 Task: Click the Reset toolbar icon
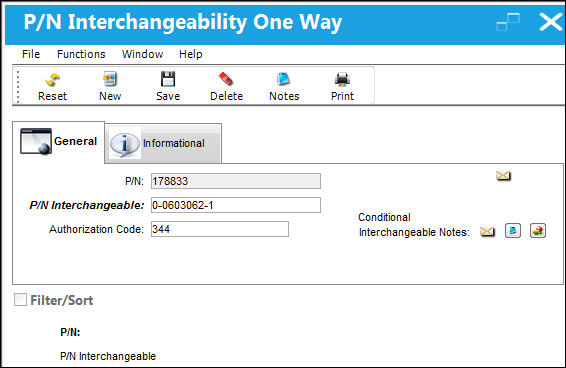point(52,87)
